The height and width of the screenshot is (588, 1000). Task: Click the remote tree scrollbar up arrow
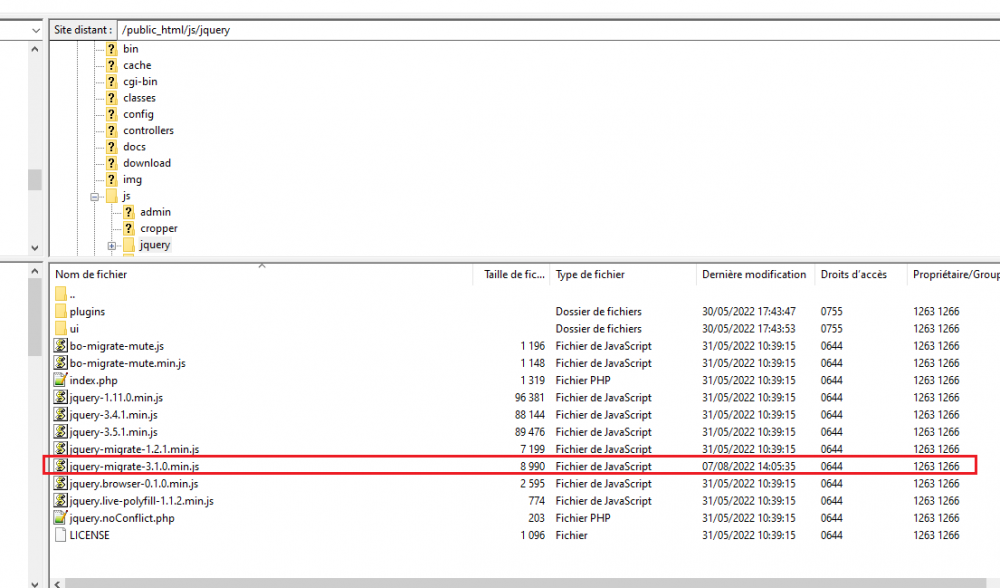[x=35, y=49]
